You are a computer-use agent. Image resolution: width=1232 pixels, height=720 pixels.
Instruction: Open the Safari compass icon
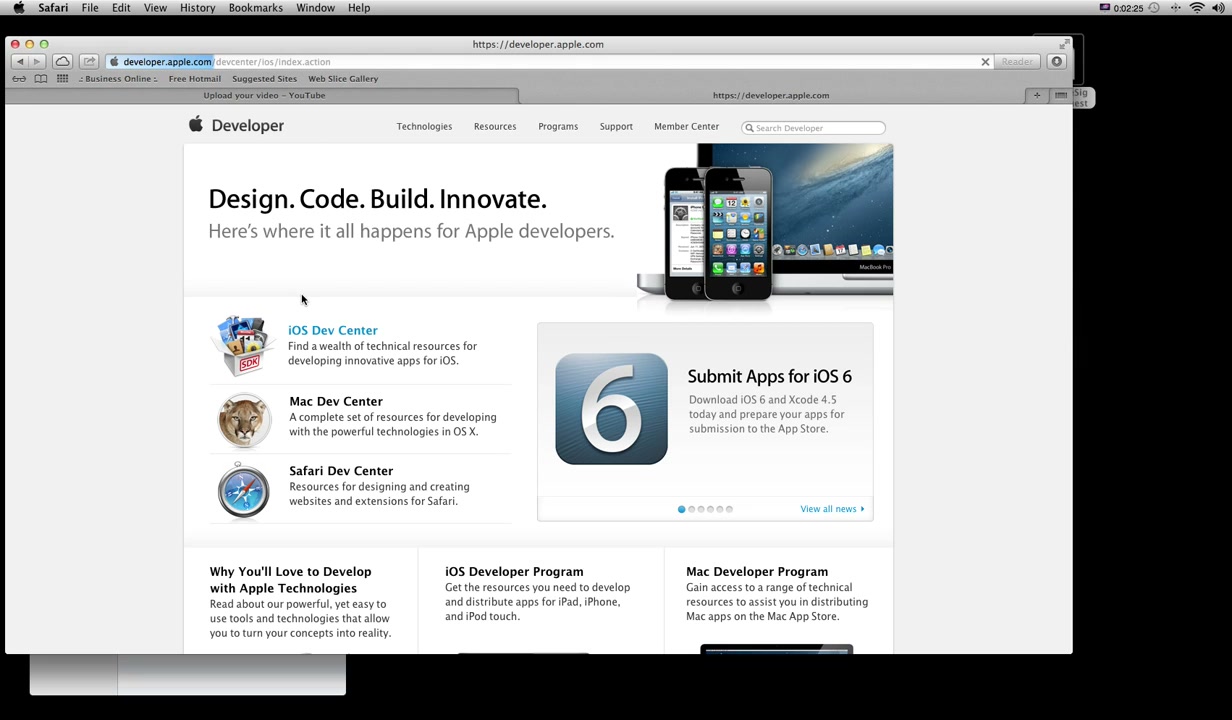(x=244, y=490)
